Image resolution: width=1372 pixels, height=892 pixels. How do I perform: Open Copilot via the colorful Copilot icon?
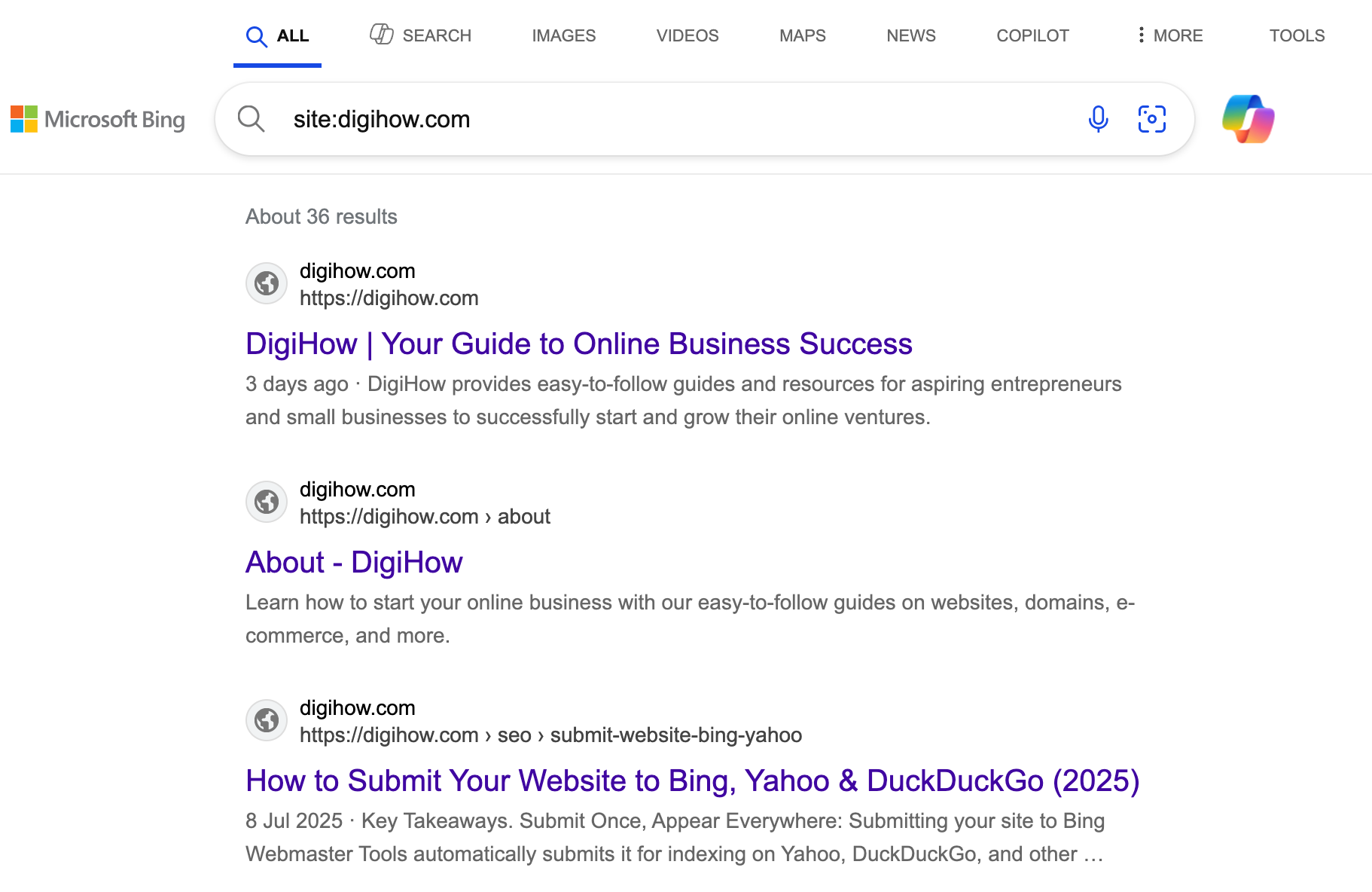tap(1249, 118)
